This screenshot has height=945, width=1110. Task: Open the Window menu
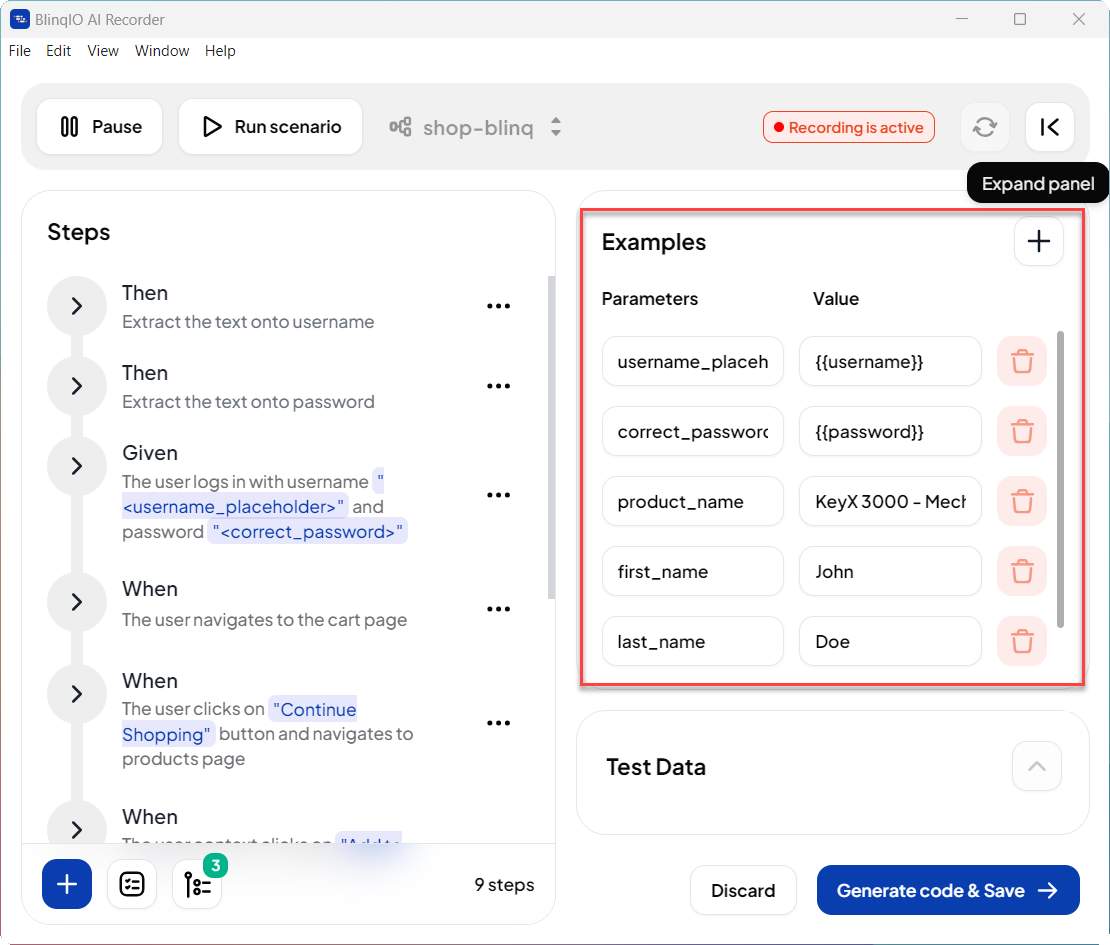tap(162, 51)
